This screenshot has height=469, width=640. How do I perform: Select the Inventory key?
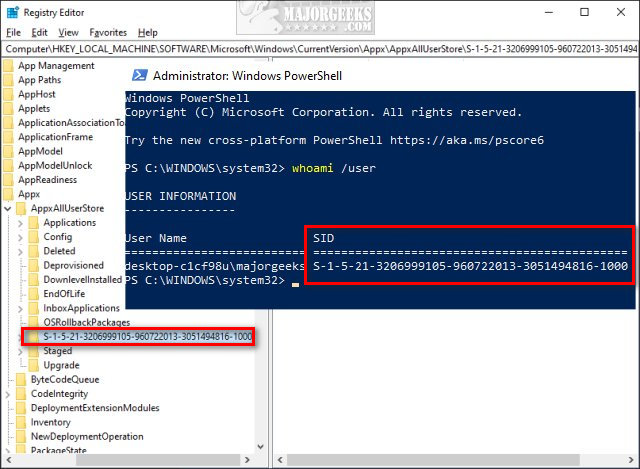coord(51,422)
